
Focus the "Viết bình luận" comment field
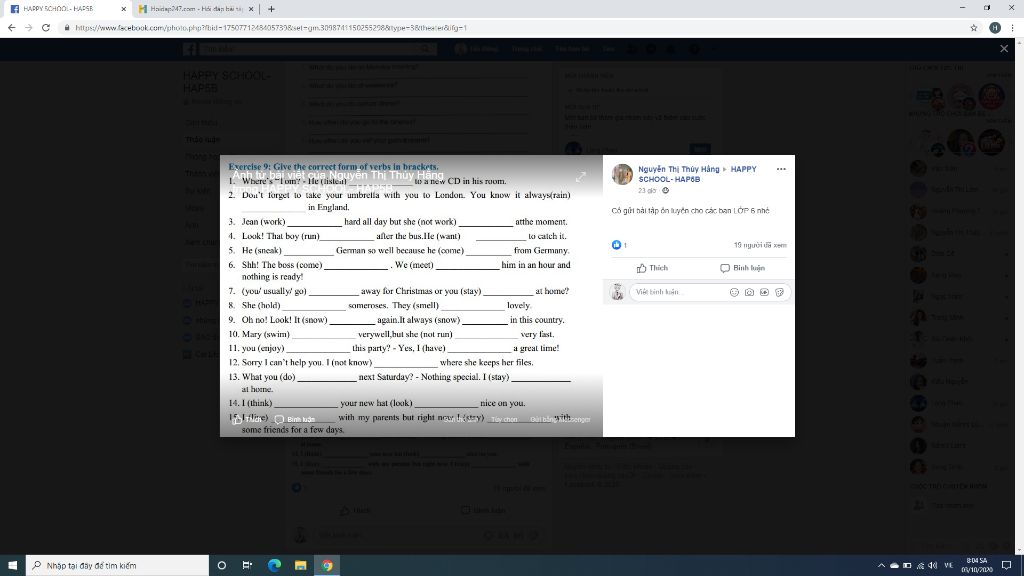679,292
